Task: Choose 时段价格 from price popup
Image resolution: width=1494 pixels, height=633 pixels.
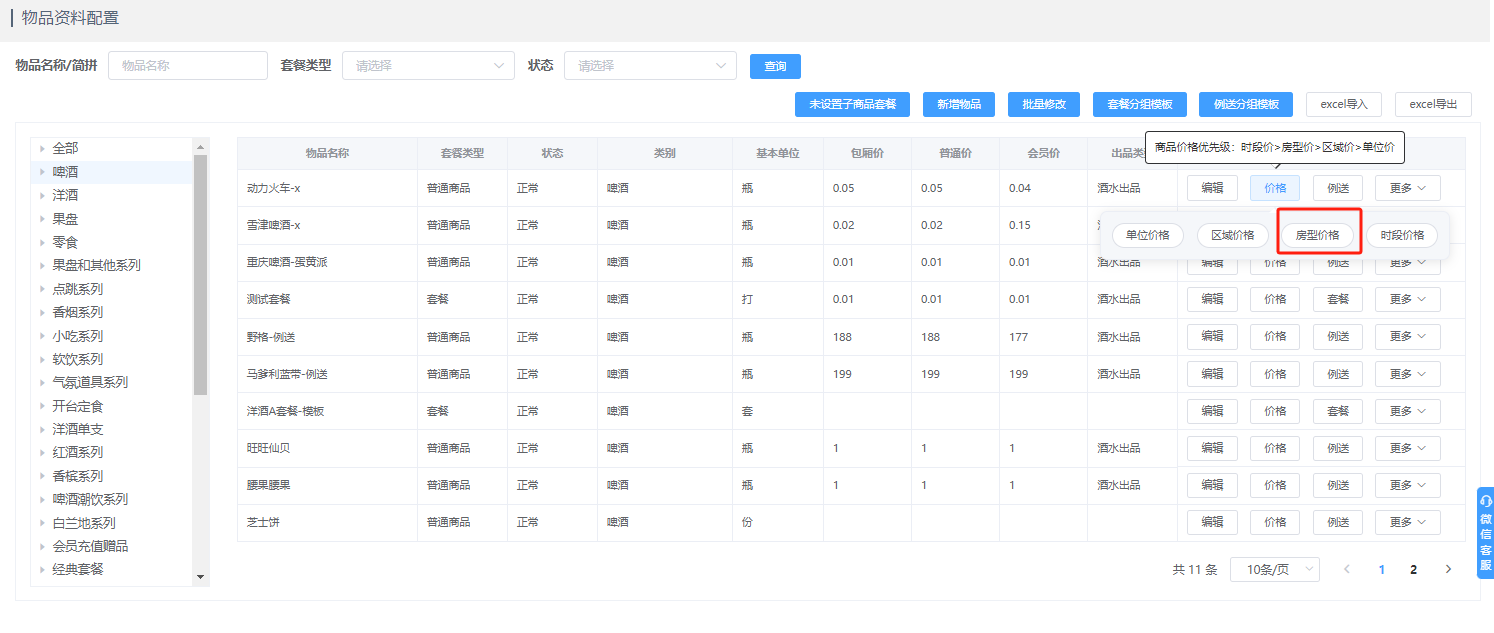Action: pos(1402,235)
